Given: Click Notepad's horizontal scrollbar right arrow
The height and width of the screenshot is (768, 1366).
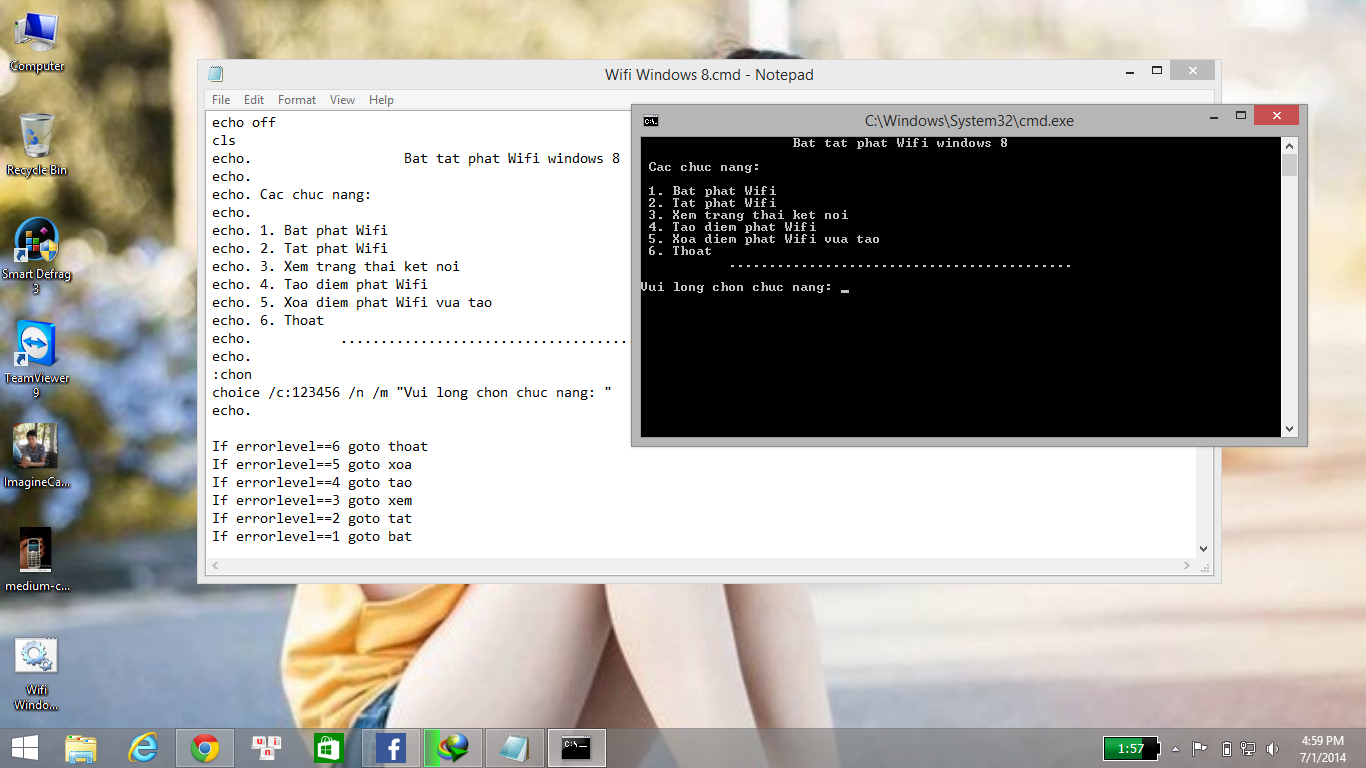Looking at the screenshot, I should (x=1187, y=567).
